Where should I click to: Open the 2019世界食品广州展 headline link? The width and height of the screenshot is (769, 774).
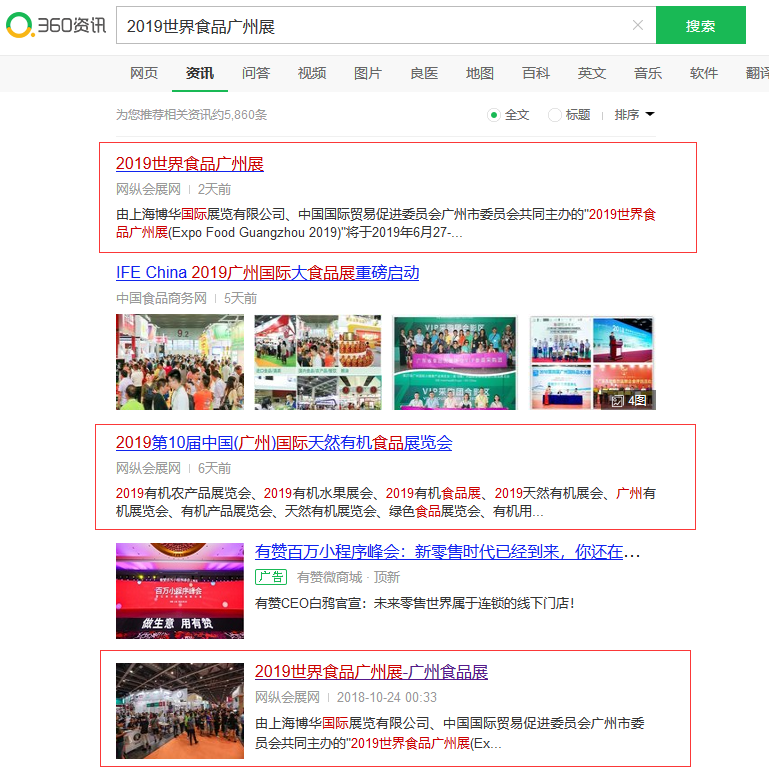click(x=190, y=164)
